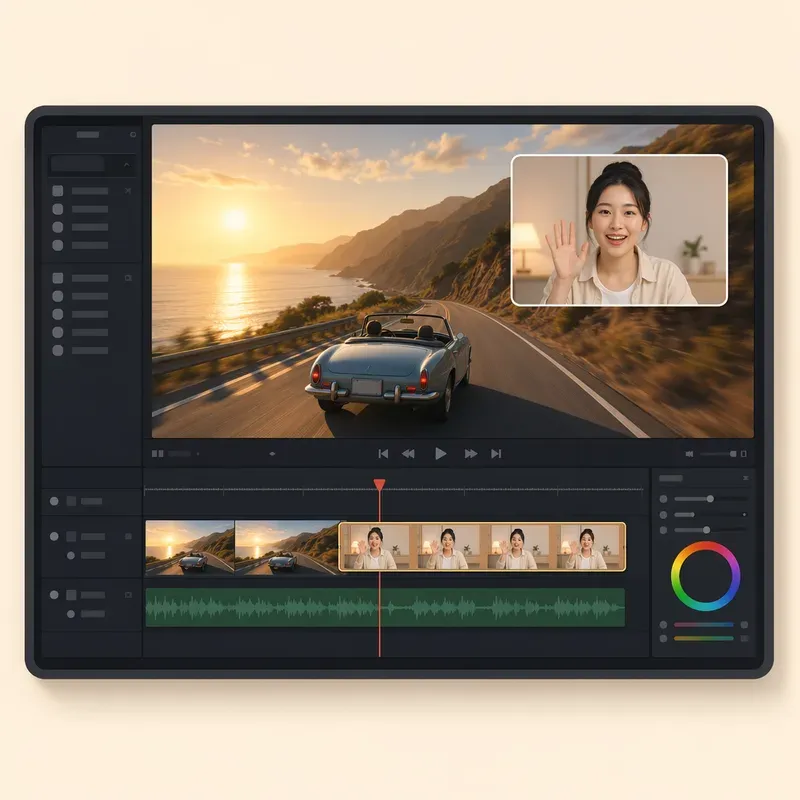Adjust the first slider in the color panel
This screenshot has width=800, height=800.
[x=711, y=498]
